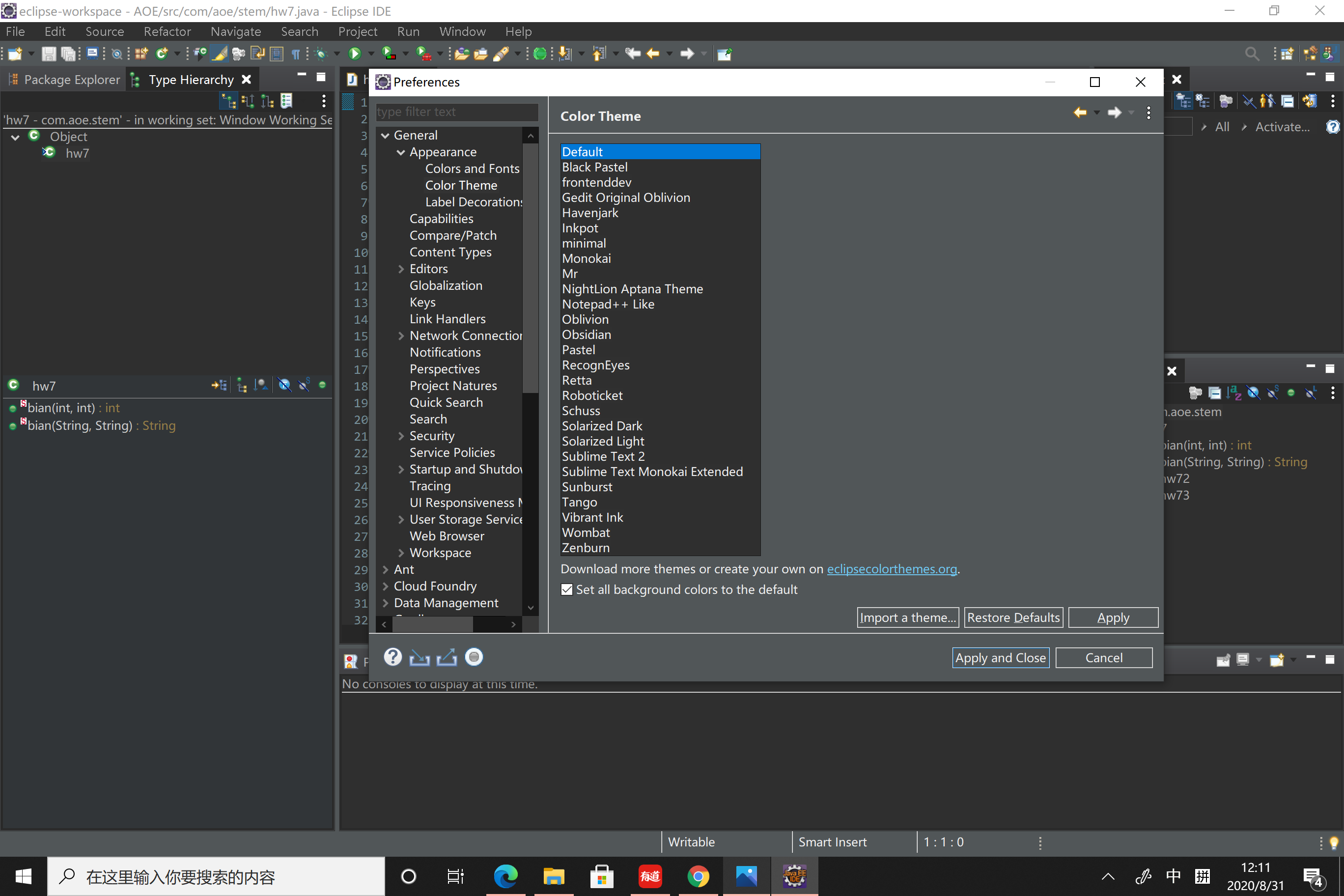The height and width of the screenshot is (896, 1344).
Task: Collapse the Object node in Type Hierarchy
Action: (15, 137)
